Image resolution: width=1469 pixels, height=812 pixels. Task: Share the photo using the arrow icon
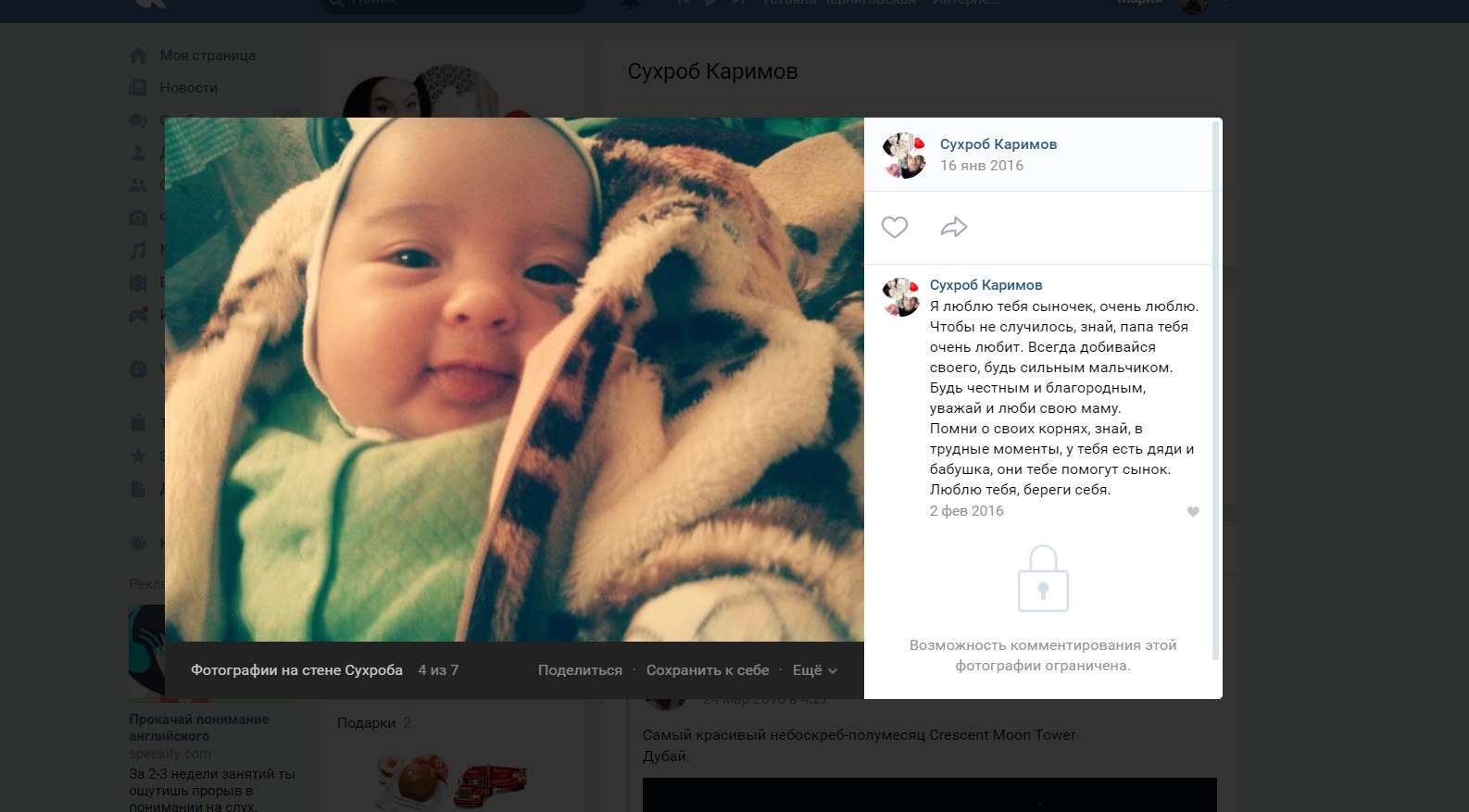[954, 227]
